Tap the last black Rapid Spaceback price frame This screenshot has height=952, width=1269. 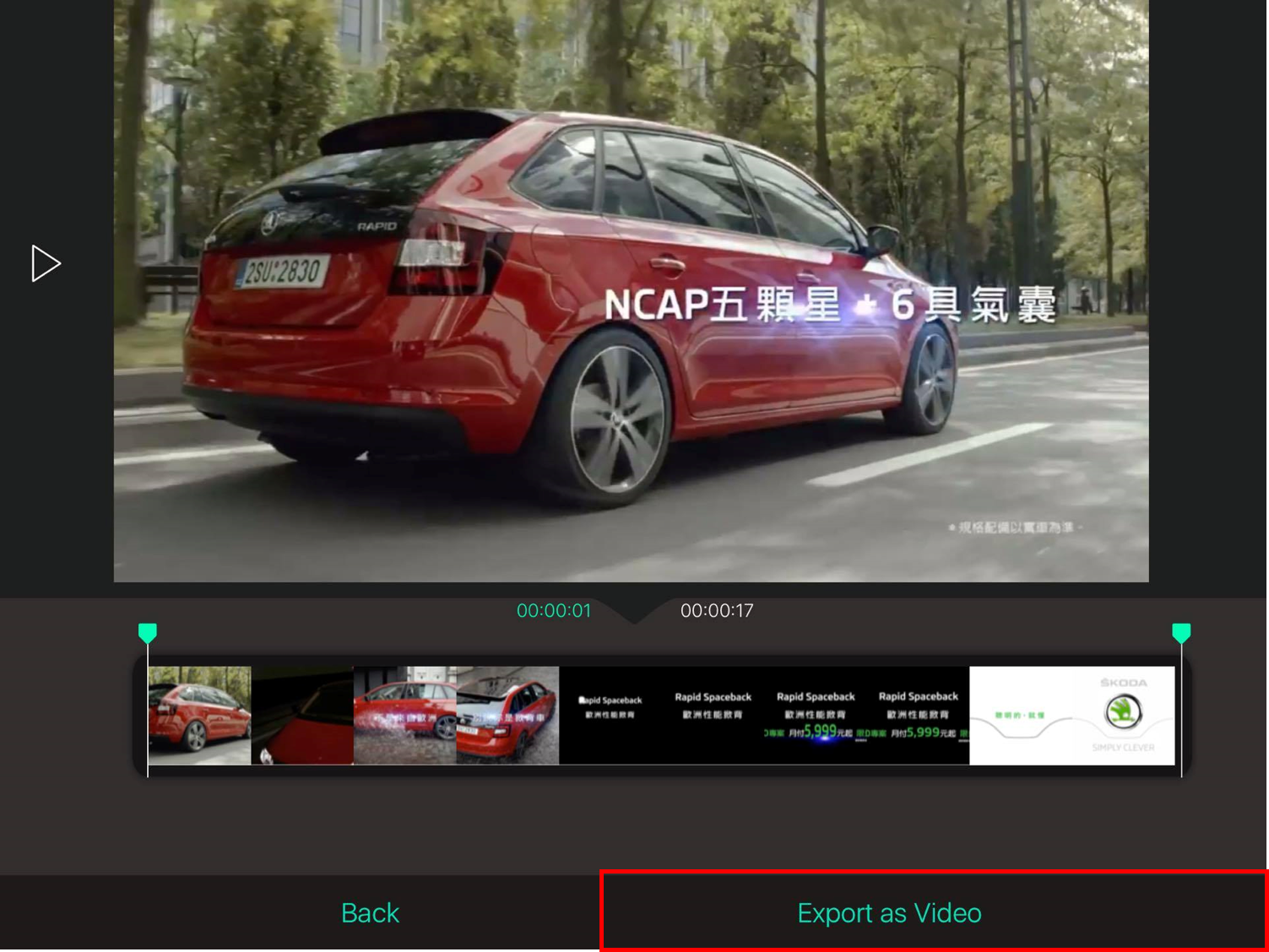pos(919,716)
